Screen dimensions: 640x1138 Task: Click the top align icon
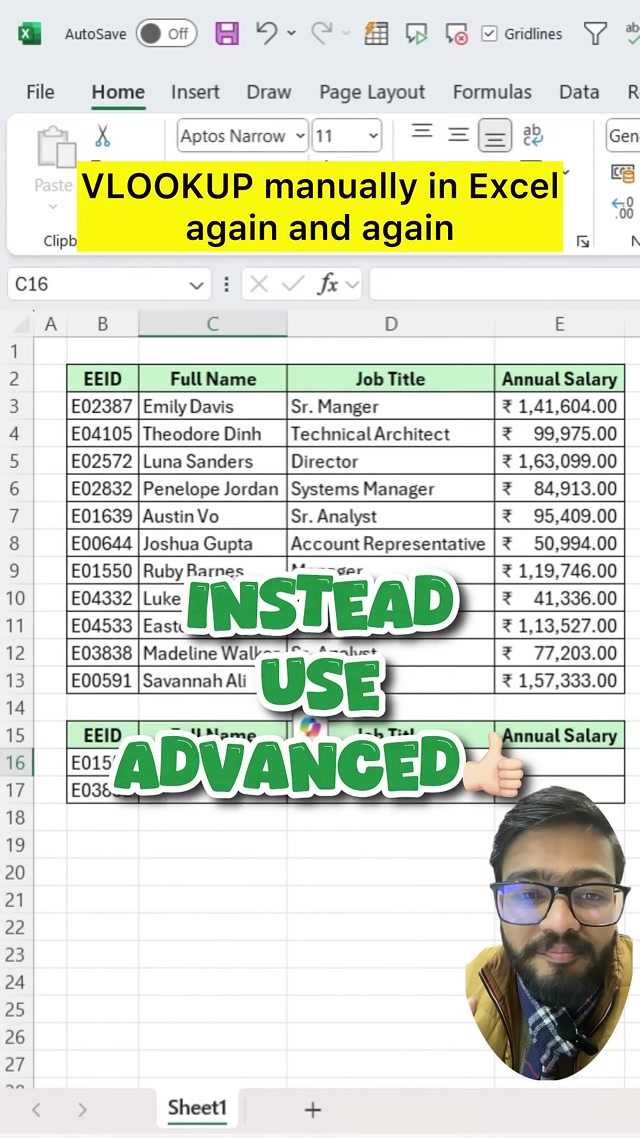[422, 133]
